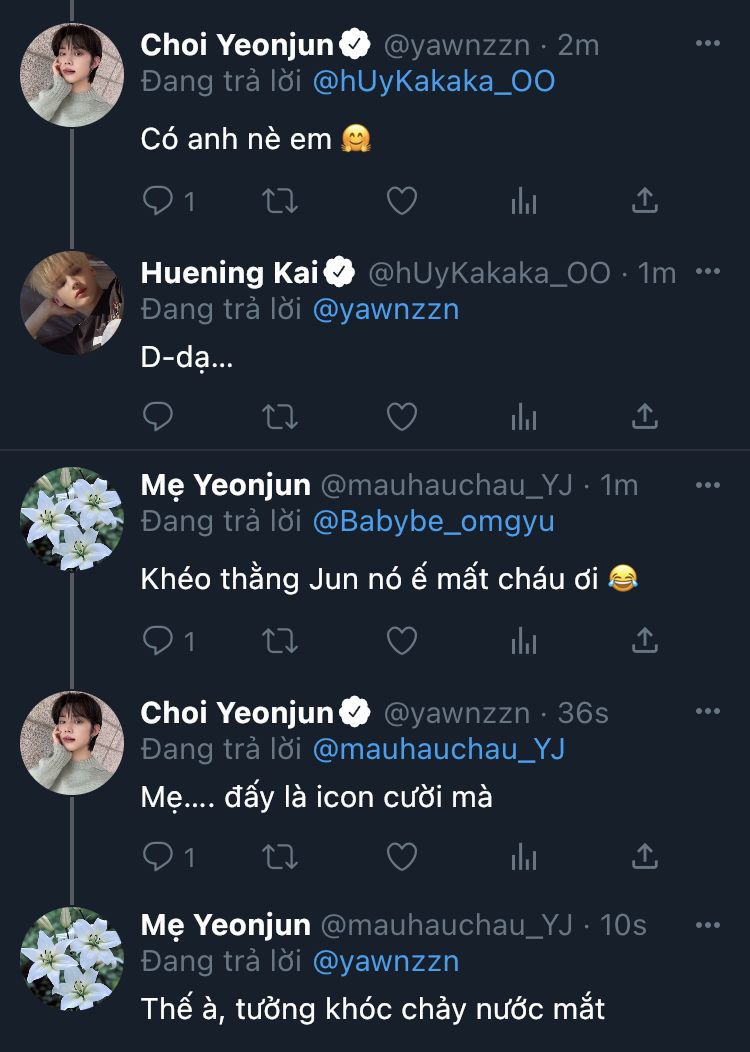This screenshot has width=750, height=1052.
Task: Like the "Có anh nè em" tweet
Action: [x=401, y=201]
